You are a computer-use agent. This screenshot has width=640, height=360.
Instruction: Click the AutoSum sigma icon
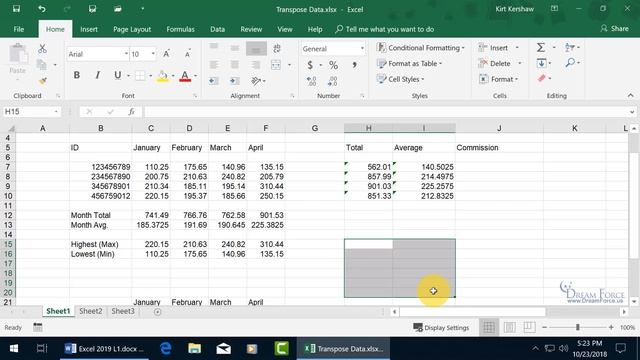click(x=541, y=48)
